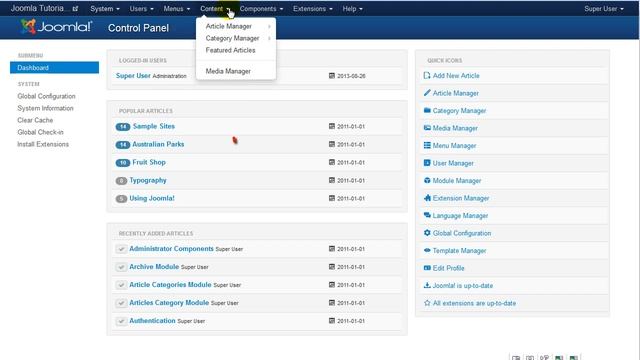The width and height of the screenshot is (640, 360).
Task: Open the Fruit Shop article link
Action: pyautogui.click(x=149, y=162)
